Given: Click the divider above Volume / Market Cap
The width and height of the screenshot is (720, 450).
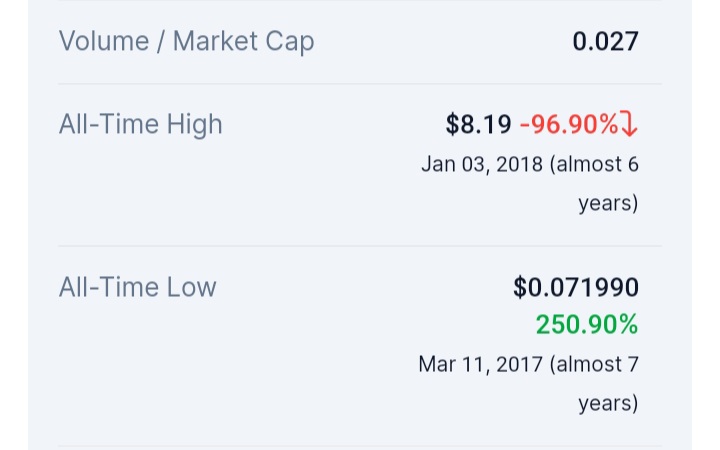Looking at the screenshot, I should [x=360, y=1].
